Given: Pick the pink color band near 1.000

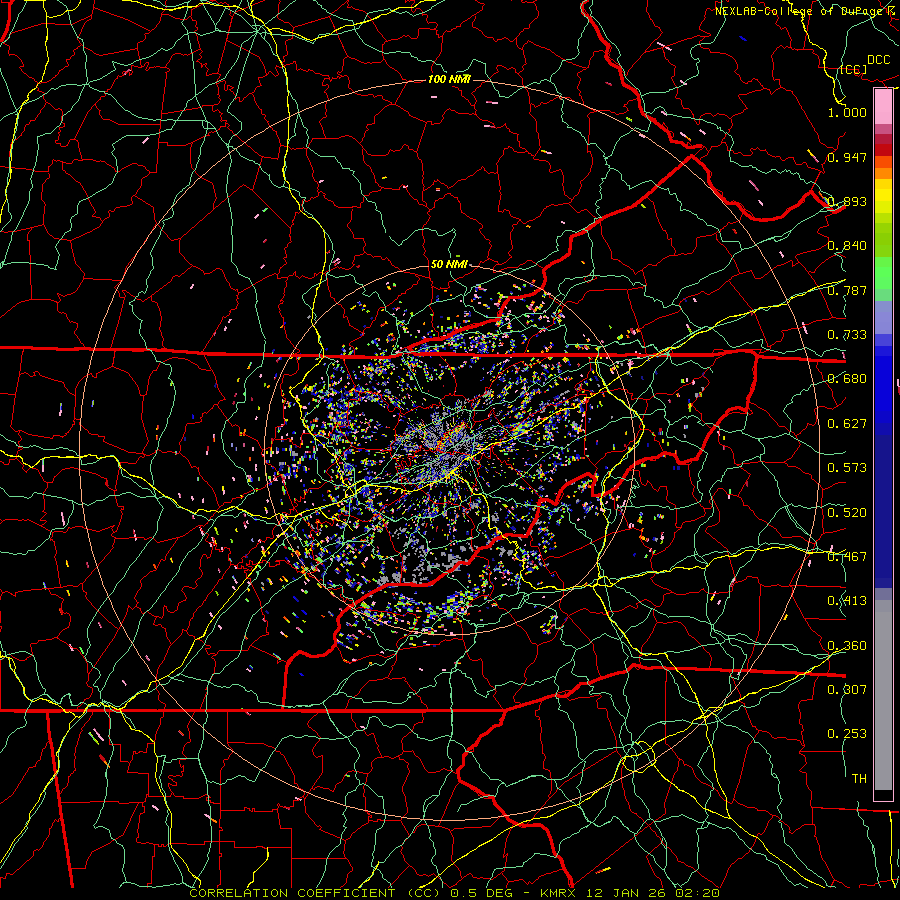Looking at the screenshot, I should point(883,106).
